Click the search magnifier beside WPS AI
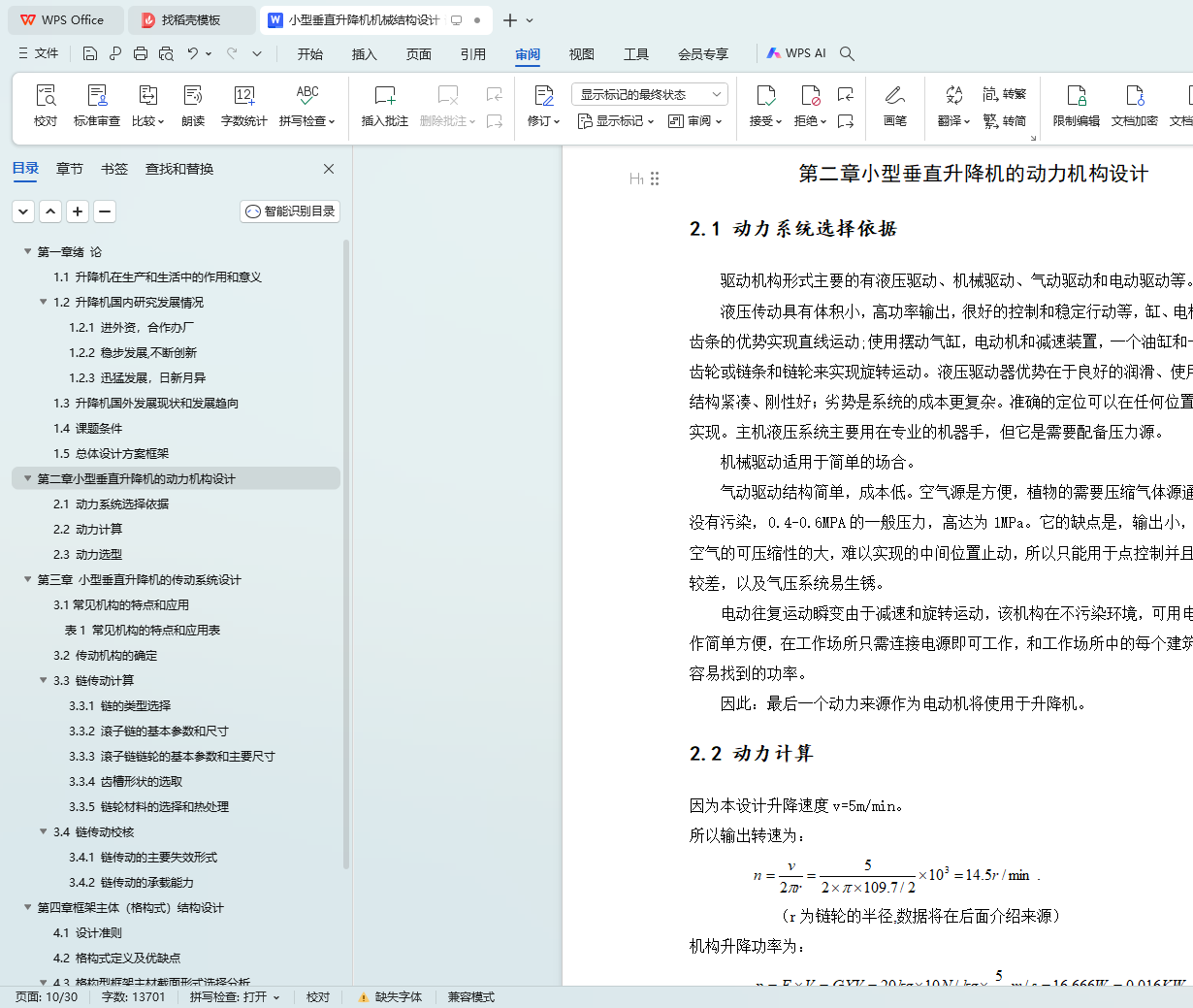 (x=847, y=53)
